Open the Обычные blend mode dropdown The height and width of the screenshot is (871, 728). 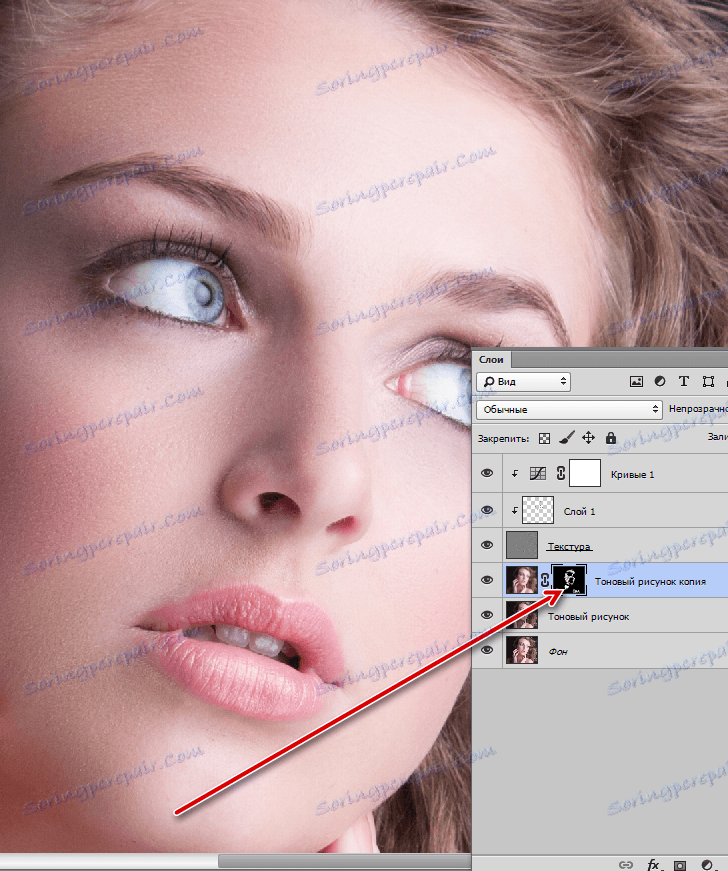click(x=569, y=409)
